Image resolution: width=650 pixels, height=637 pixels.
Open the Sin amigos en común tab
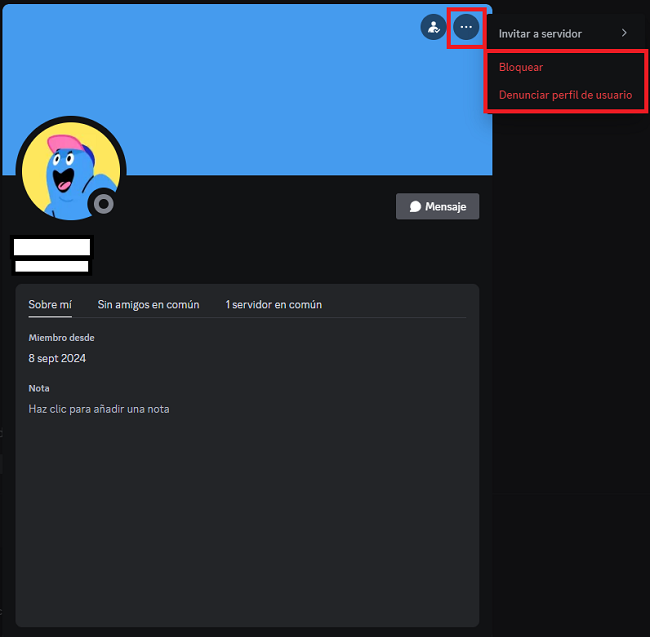point(148,304)
